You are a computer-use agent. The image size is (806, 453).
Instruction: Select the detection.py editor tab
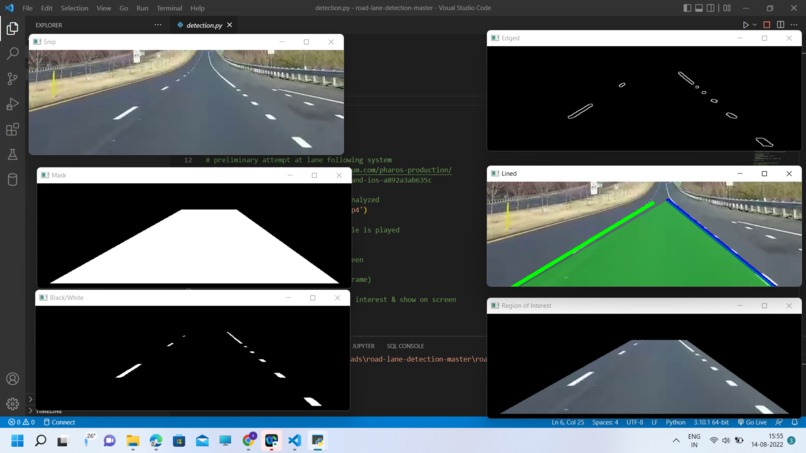(x=204, y=25)
